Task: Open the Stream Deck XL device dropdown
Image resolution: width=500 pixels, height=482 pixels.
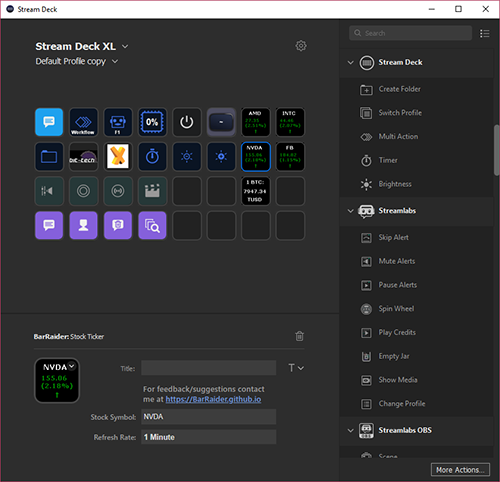Action: [125, 46]
